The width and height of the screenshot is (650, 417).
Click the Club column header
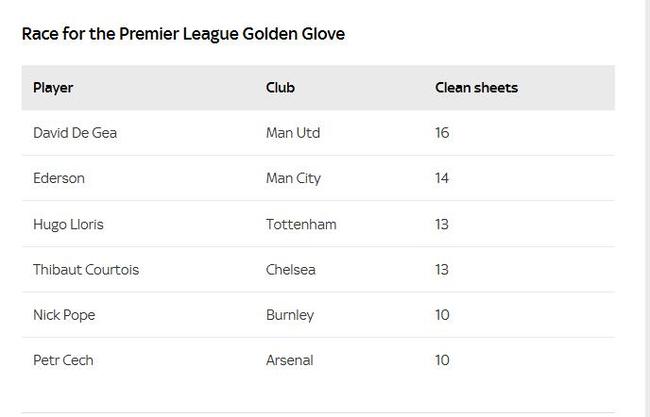coord(280,87)
